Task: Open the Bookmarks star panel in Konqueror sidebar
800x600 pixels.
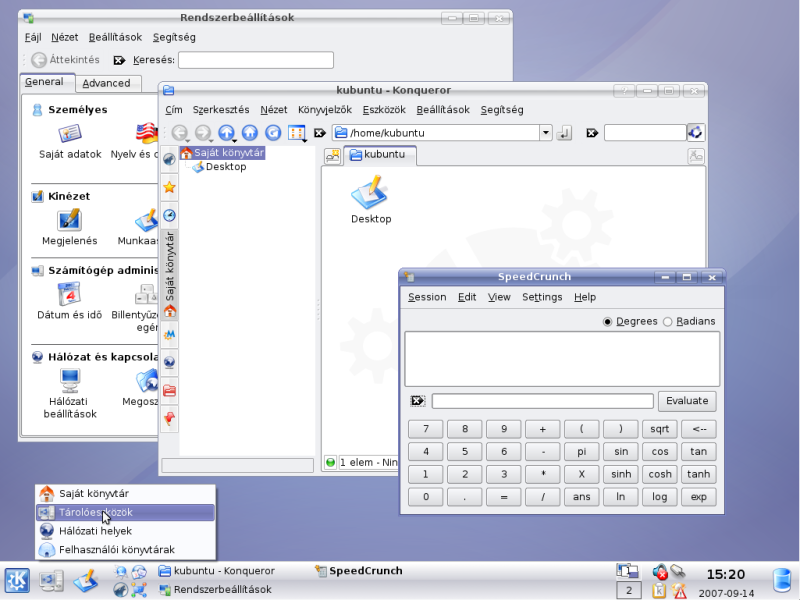Action: pos(169,187)
